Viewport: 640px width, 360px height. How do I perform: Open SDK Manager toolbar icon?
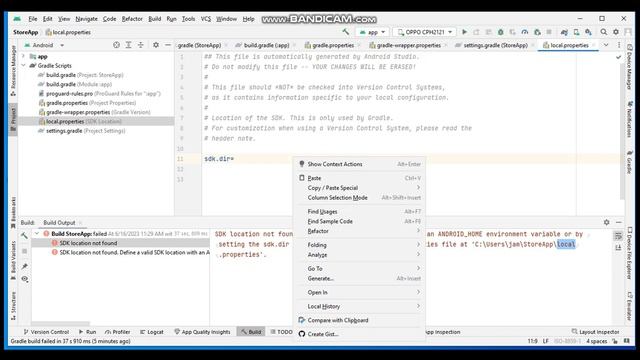[x=588, y=32]
